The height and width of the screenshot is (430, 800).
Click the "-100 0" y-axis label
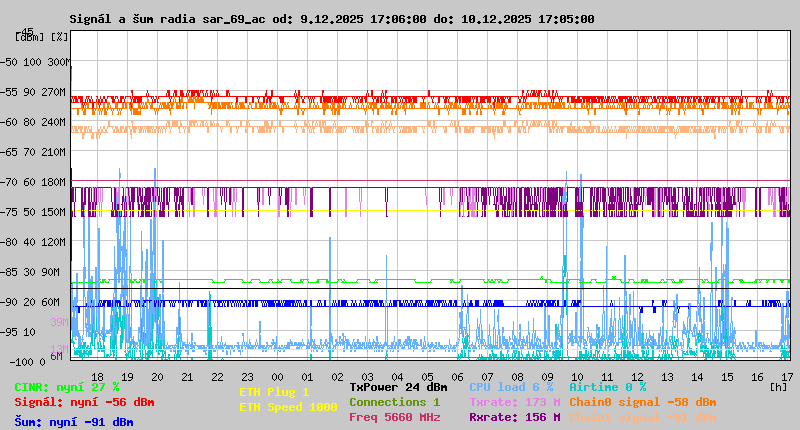click(28, 362)
